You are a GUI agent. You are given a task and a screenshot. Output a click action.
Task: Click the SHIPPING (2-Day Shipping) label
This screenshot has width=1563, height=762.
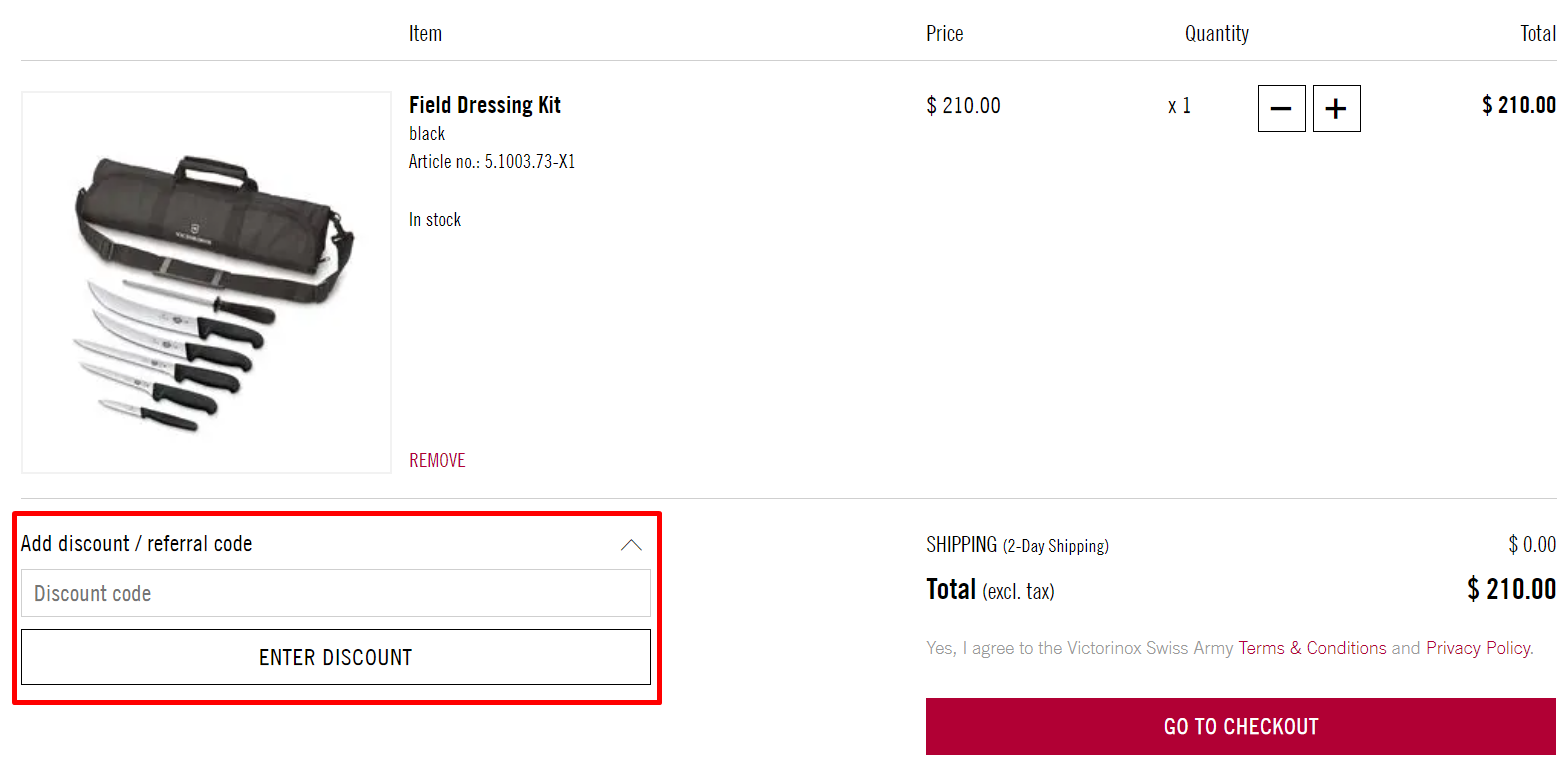(1017, 545)
